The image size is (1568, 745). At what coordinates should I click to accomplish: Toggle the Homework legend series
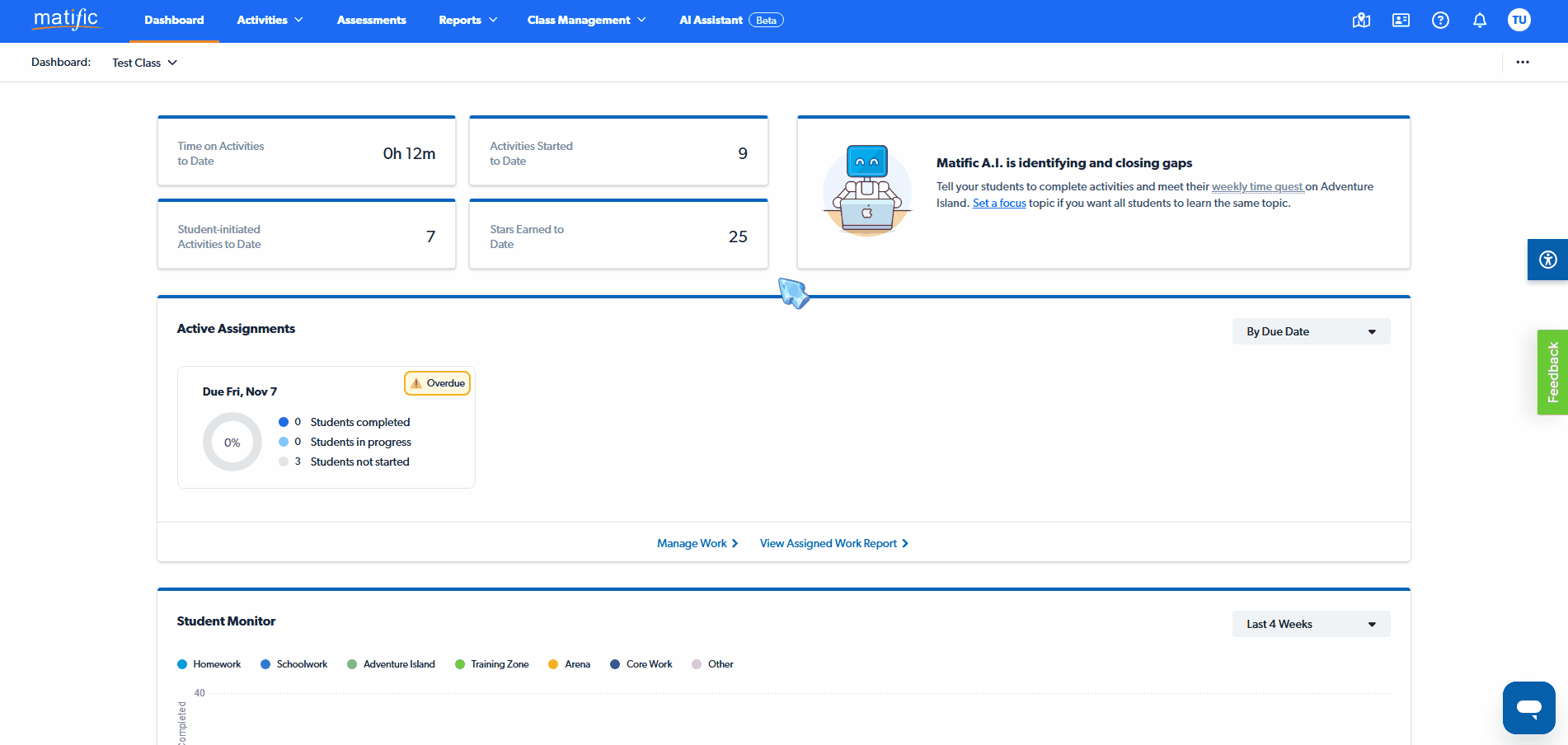coord(209,664)
